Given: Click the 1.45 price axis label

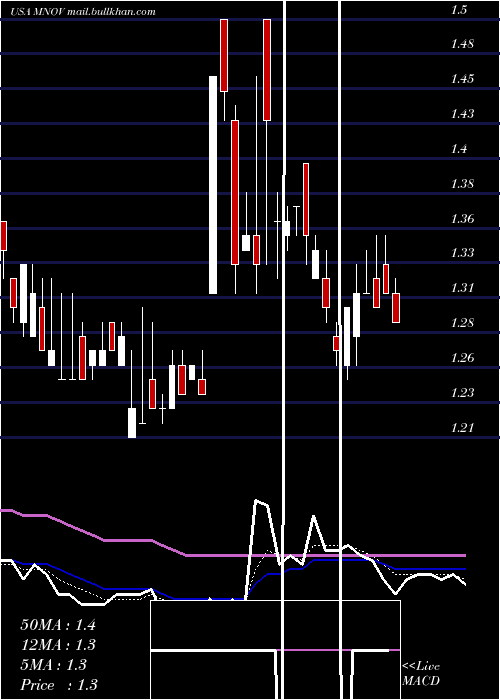Looking at the screenshot, I should click(462, 79).
